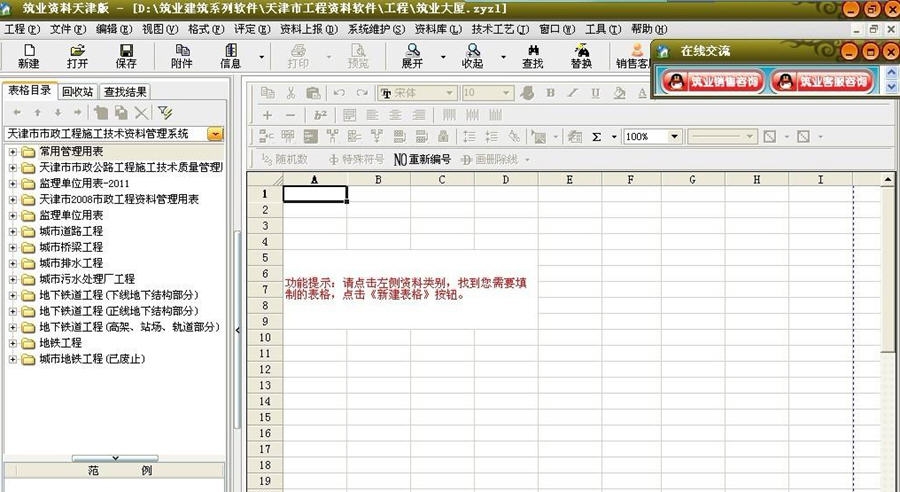Expand the 城市道路工程 folder
900x492 pixels.
tap(13, 231)
